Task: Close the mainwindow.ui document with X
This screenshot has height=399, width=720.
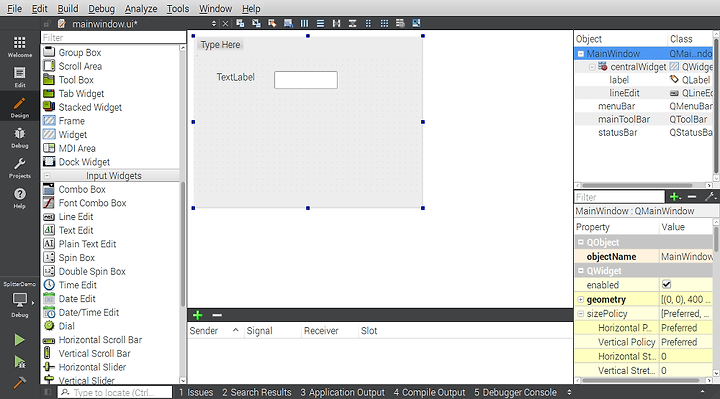Action: click(x=225, y=23)
